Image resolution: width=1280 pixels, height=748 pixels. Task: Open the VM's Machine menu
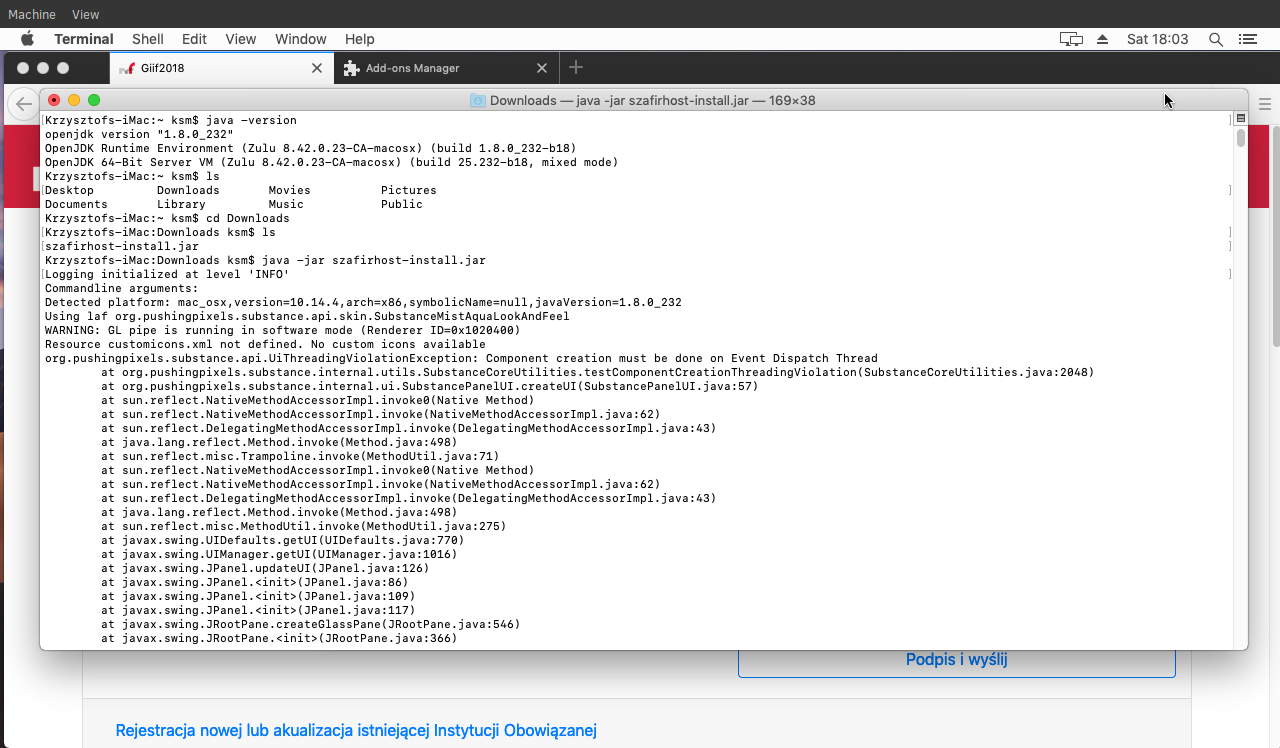(x=32, y=15)
